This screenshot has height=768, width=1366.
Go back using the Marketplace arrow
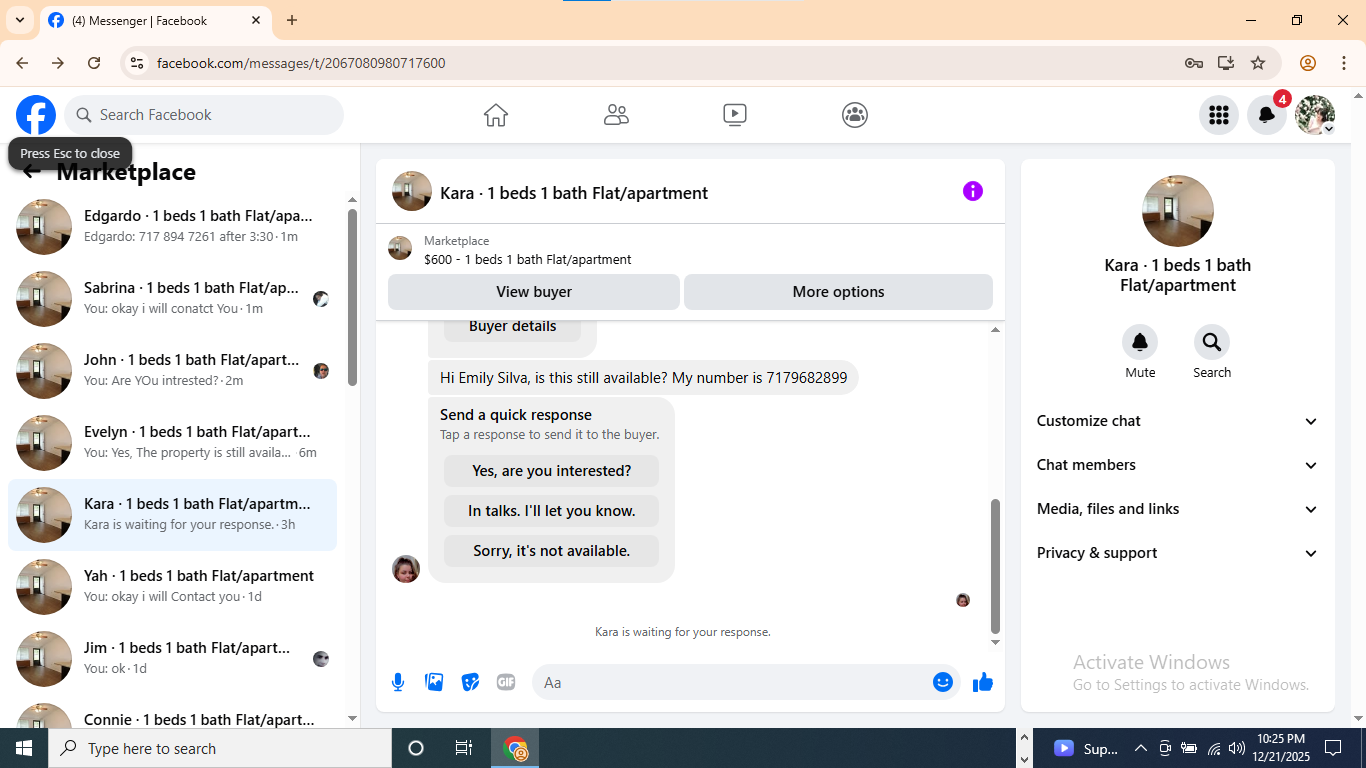32,172
